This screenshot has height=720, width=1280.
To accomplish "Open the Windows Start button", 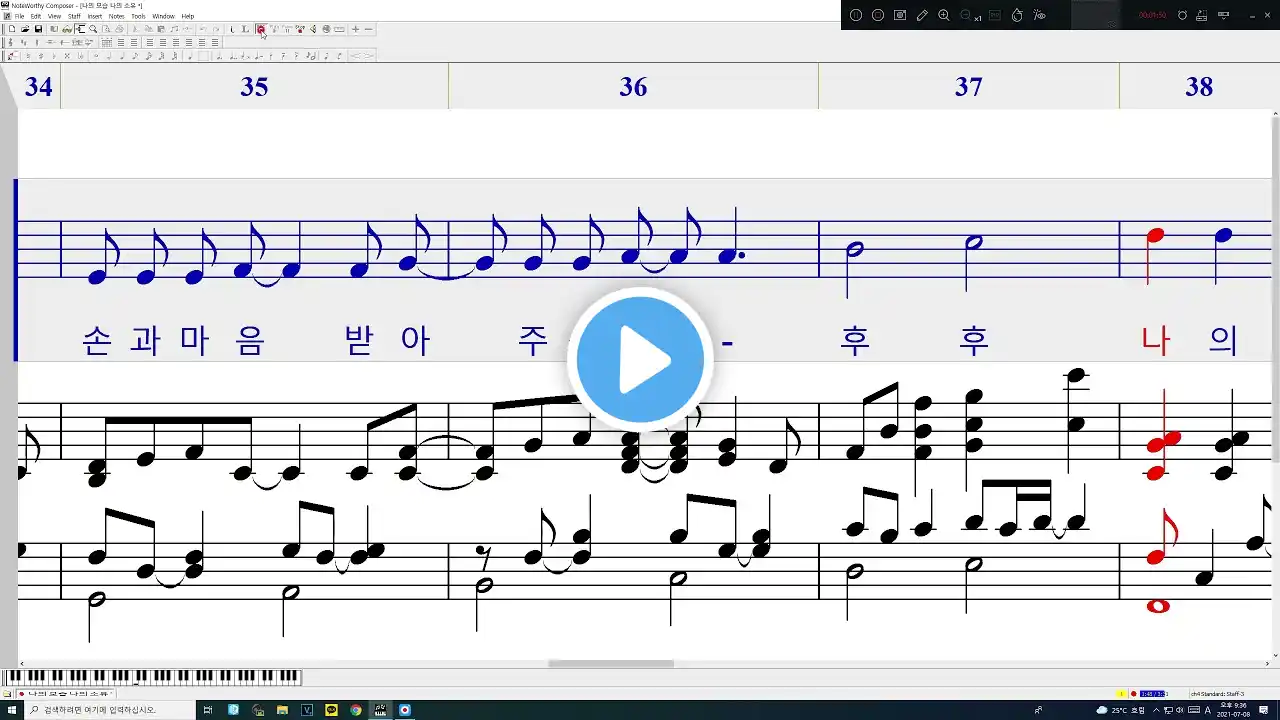I will tap(12, 710).
